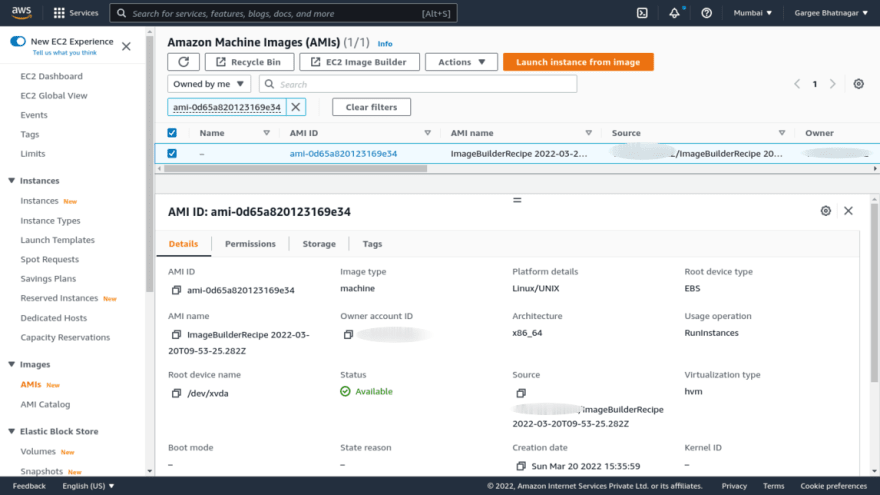880x495 pixels.
Task: Sort by the AMI ID column arrow
Action: [428, 133]
